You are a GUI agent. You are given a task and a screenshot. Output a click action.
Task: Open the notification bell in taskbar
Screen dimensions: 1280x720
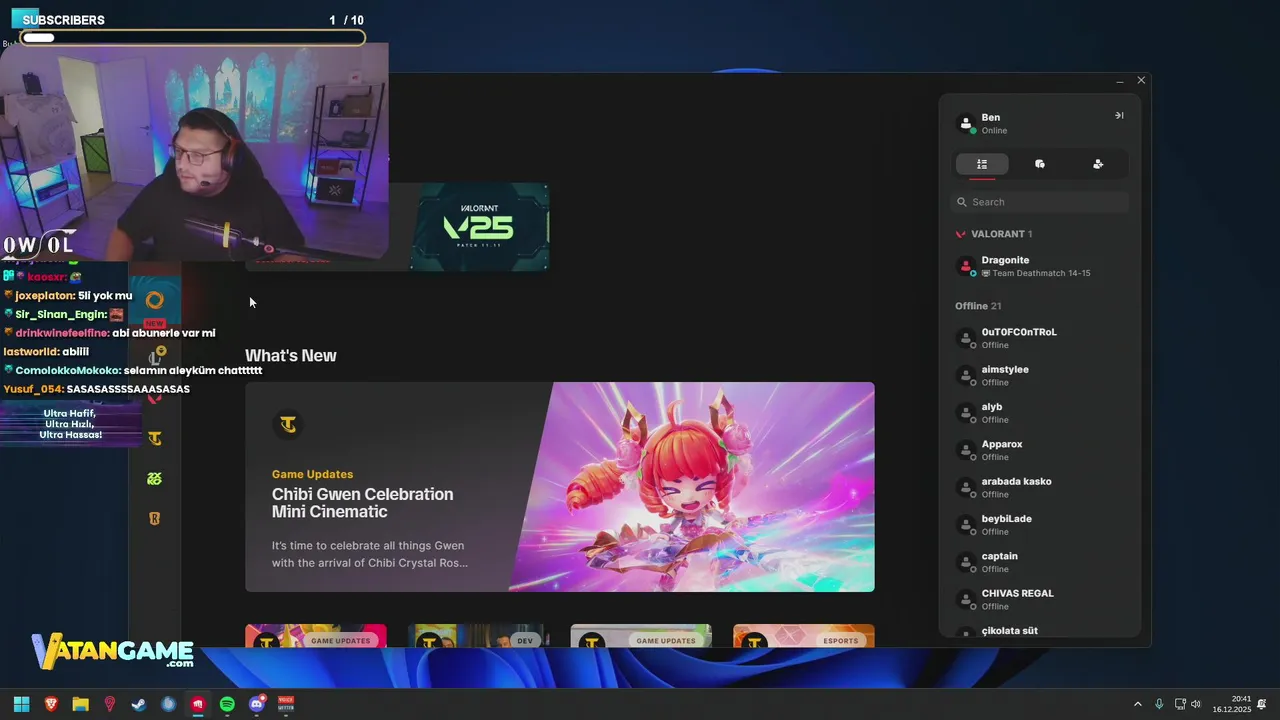[x=1262, y=704]
